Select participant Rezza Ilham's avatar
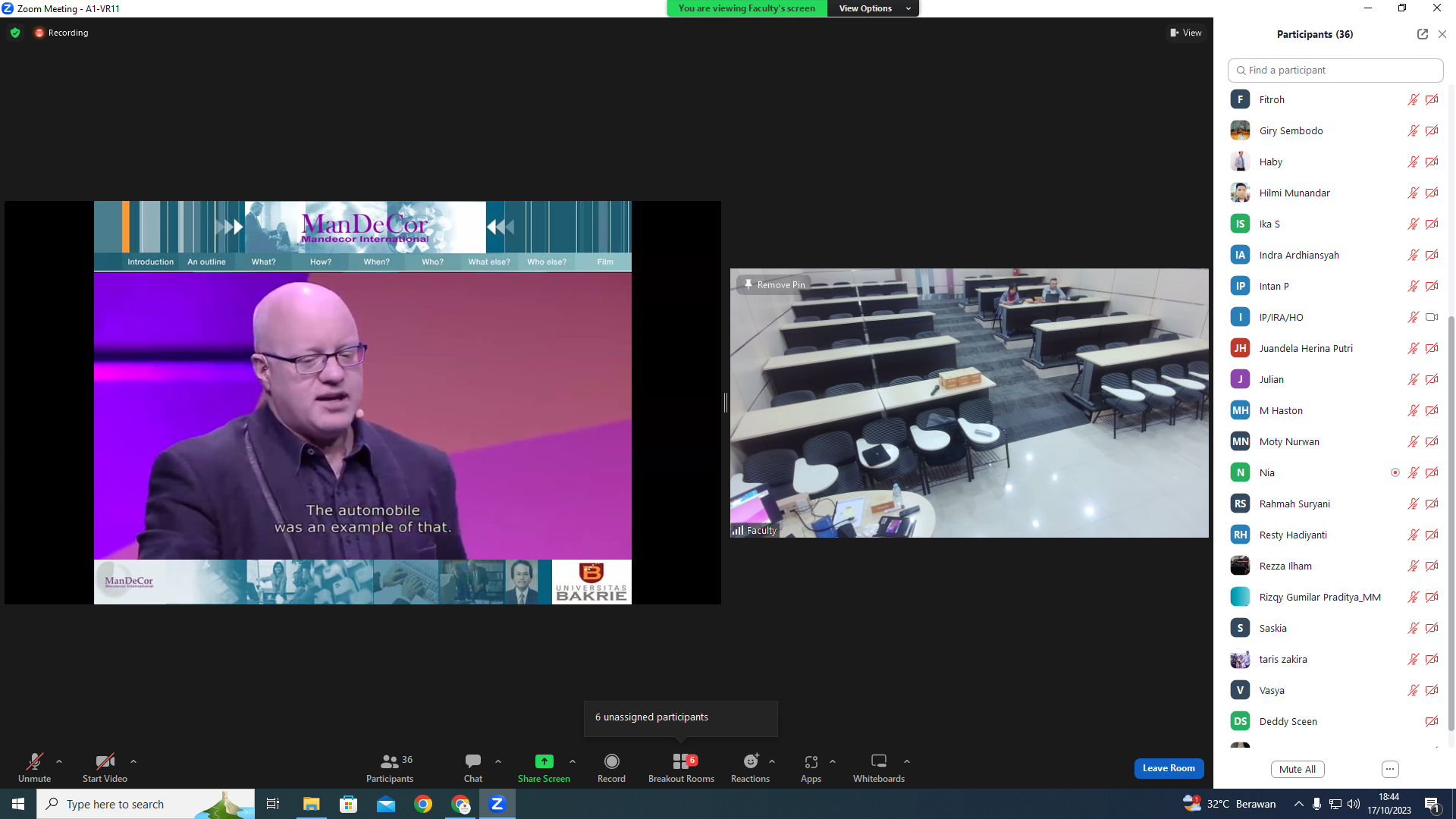Screen dimensions: 1456x819 (1241, 566)
